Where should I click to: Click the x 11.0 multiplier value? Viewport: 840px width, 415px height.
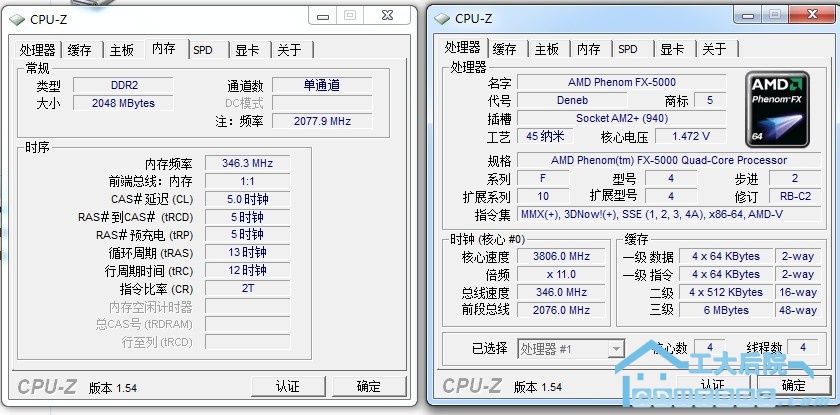pyautogui.click(x=561, y=274)
